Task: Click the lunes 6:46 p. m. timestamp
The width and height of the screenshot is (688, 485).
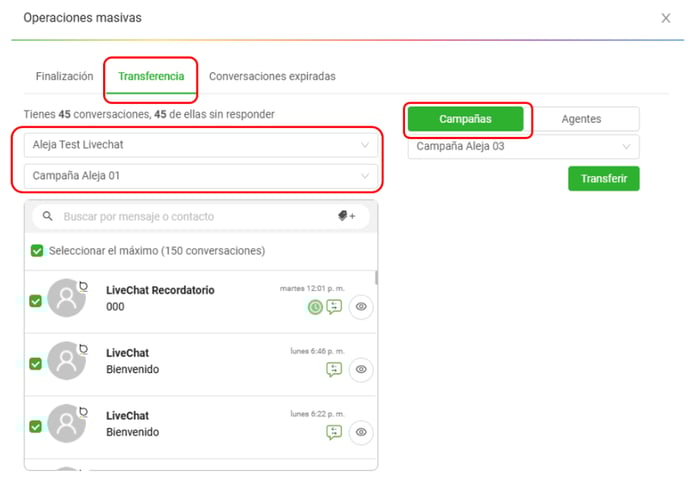Action: (317, 351)
